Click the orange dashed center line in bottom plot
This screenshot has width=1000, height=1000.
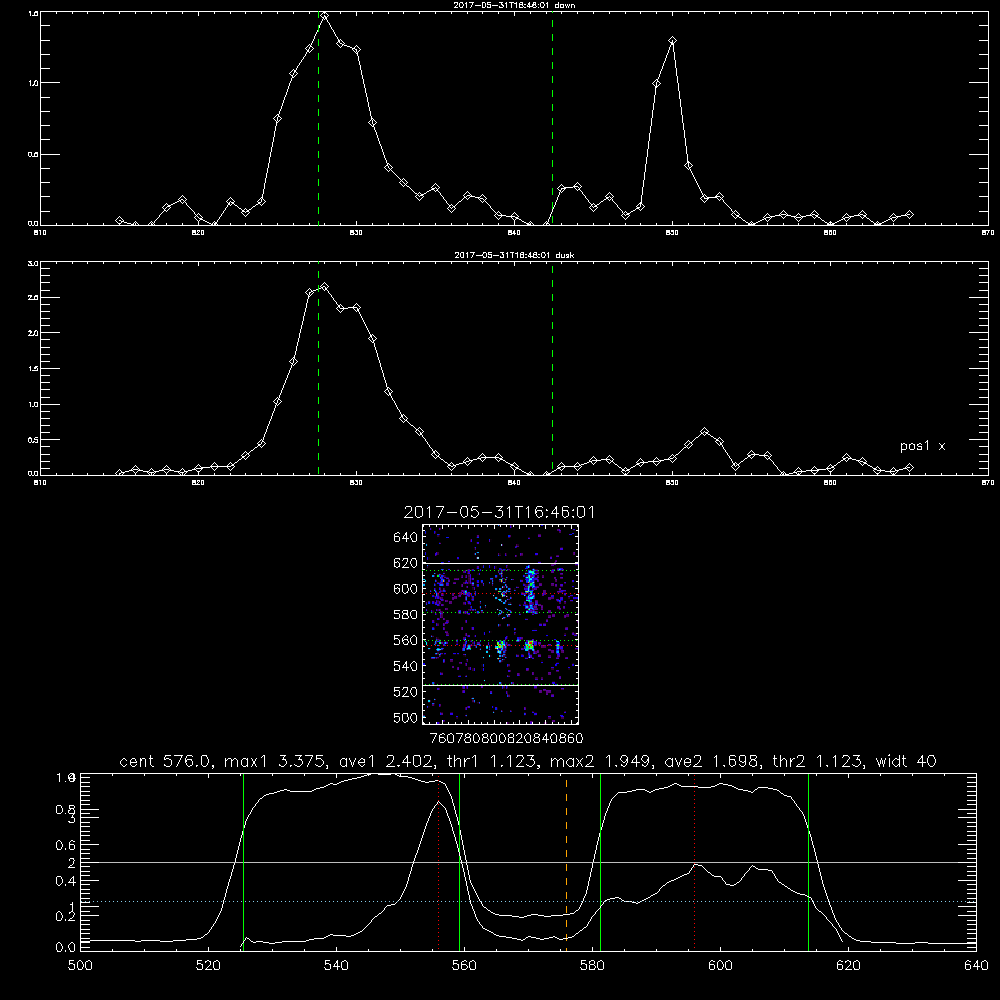(x=566, y=860)
